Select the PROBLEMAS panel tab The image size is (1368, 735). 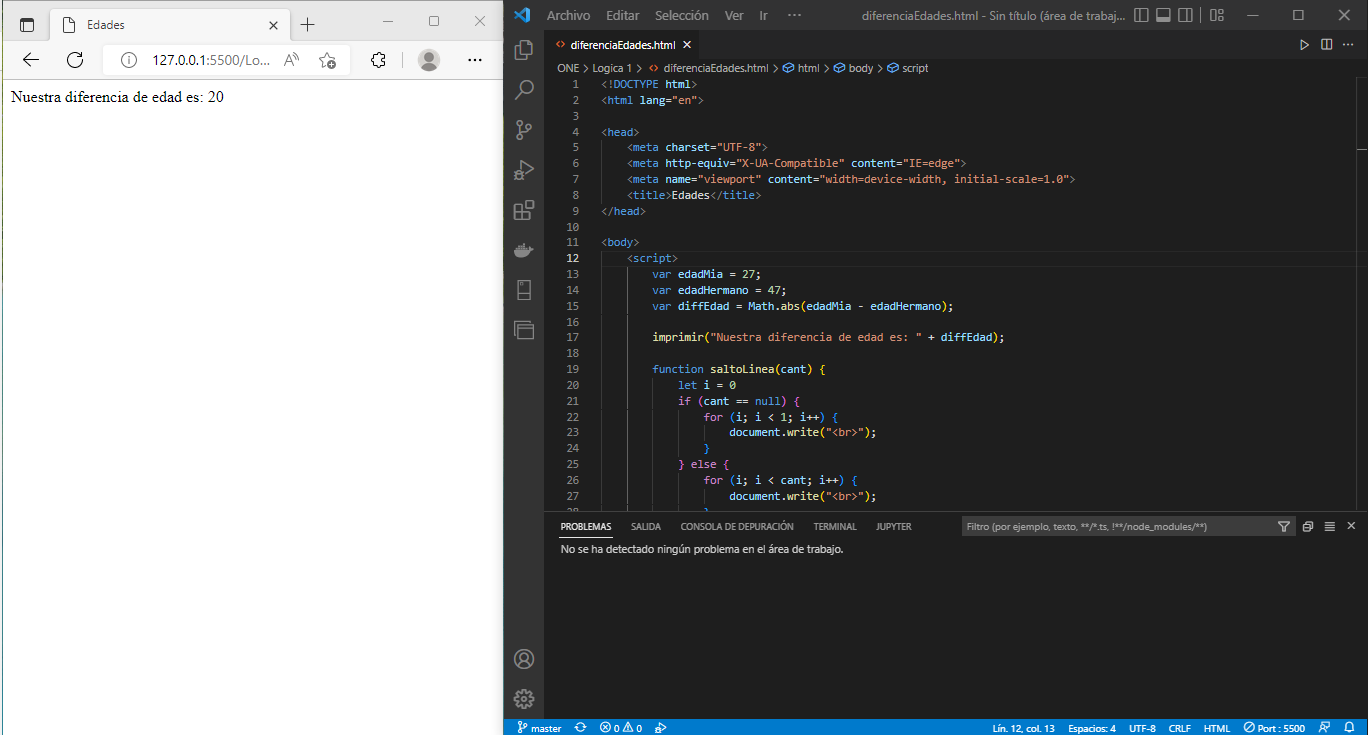pyautogui.click(x=586, y=526)
